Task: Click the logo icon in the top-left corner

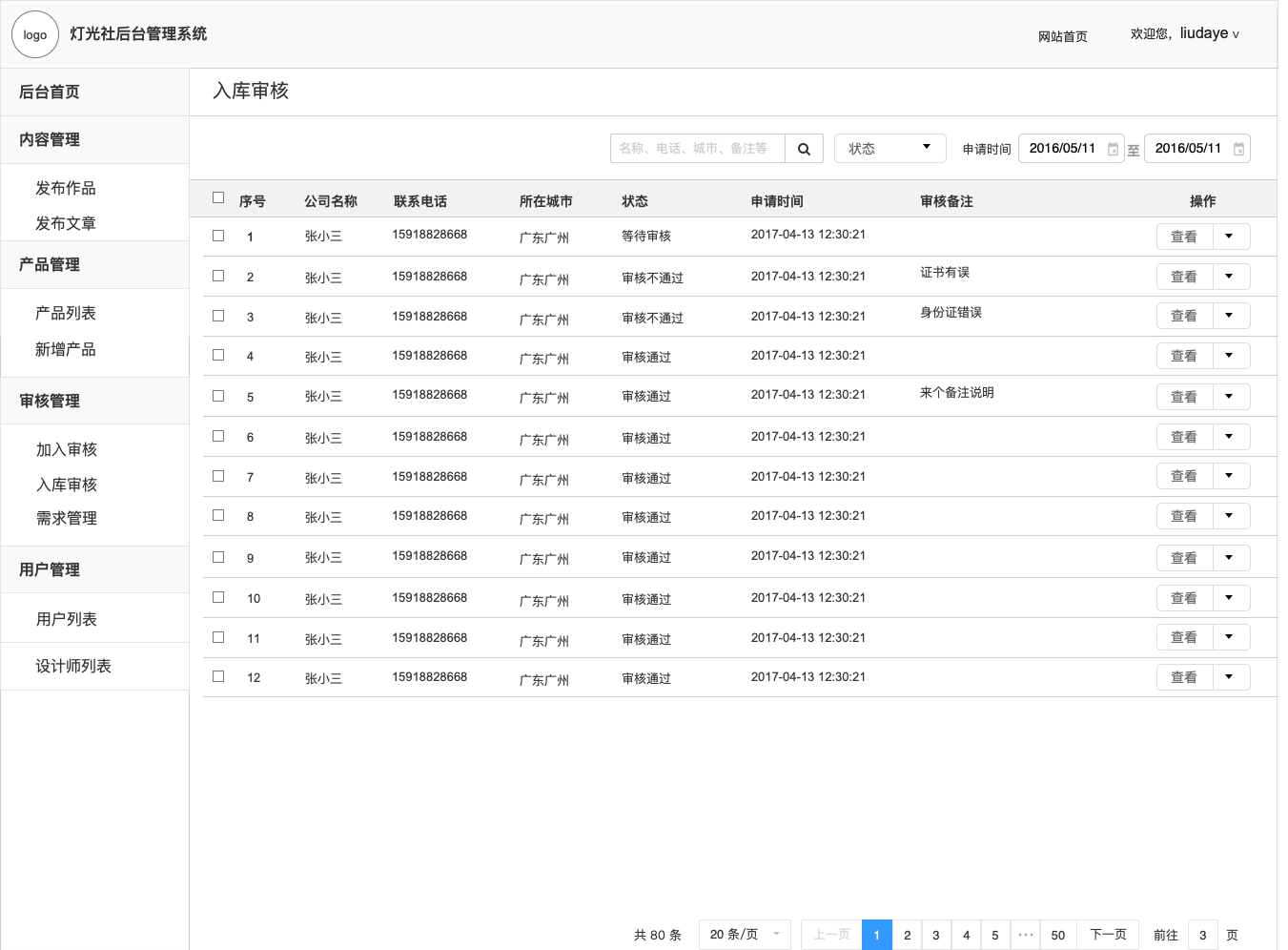Action: point(34,34)
